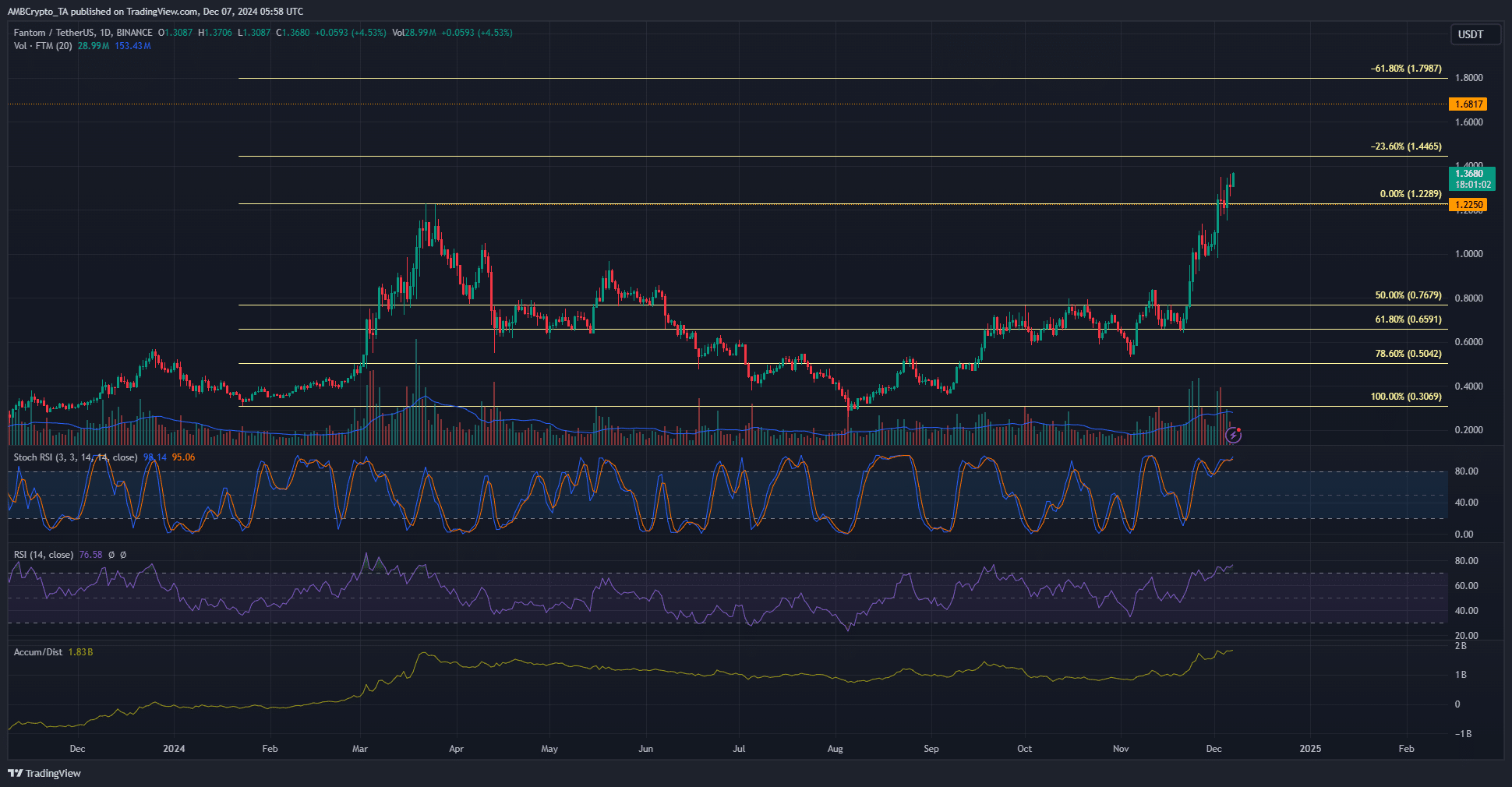This screenshot has height=787, width=1512.
Task: Click 0.00 on the Stoch RSI axis
Action: 1464,535
